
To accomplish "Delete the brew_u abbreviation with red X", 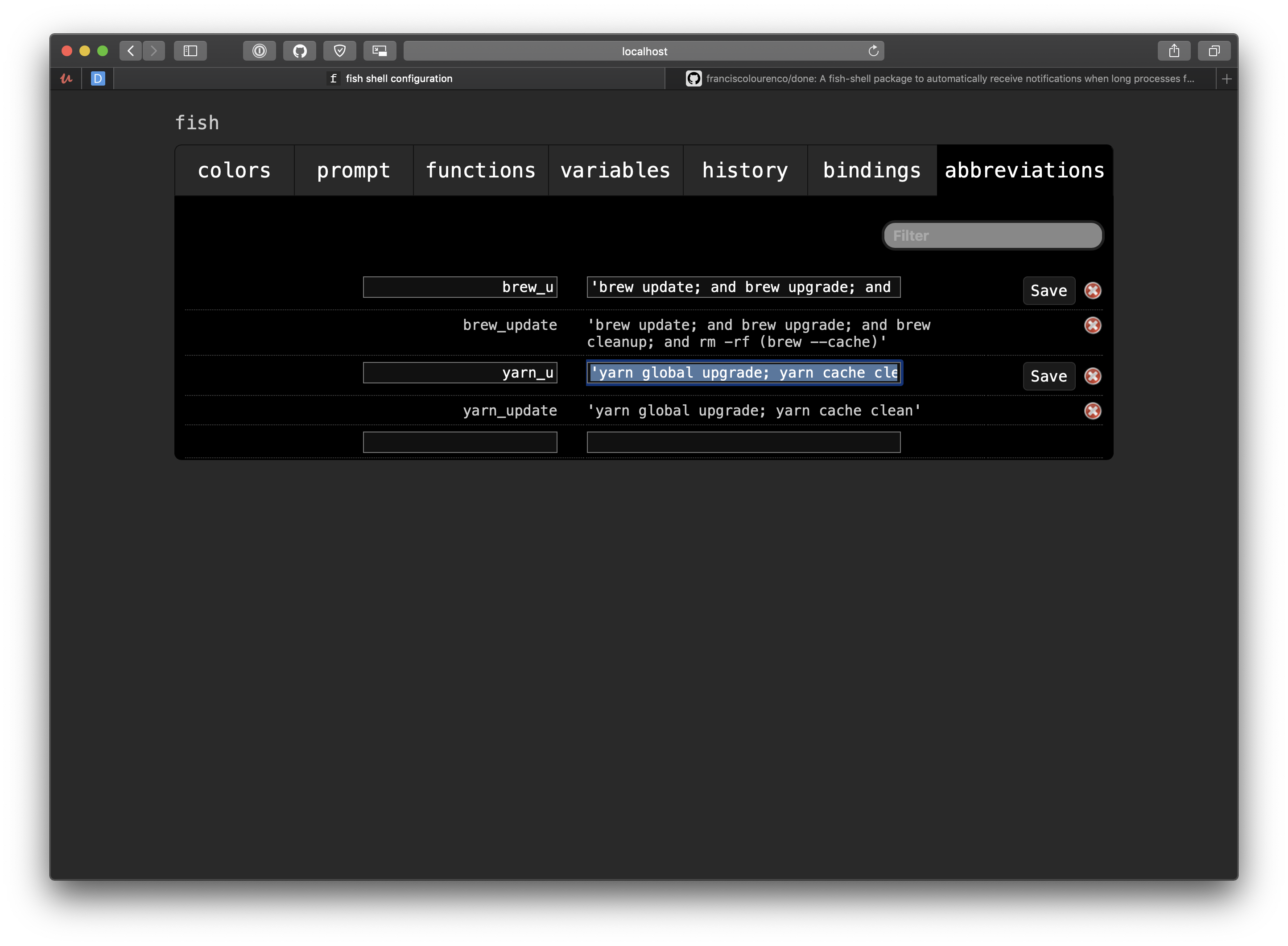I will 1092,290.
